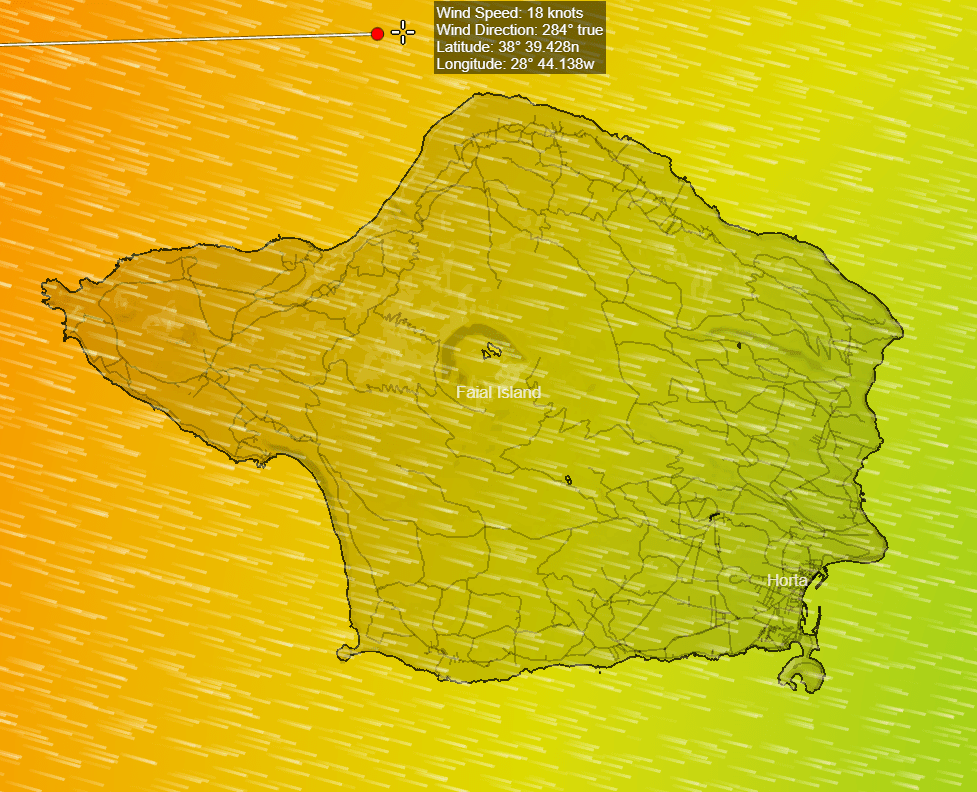Select the Faial Island map label

pyautogui.click(x=498, y=392)
